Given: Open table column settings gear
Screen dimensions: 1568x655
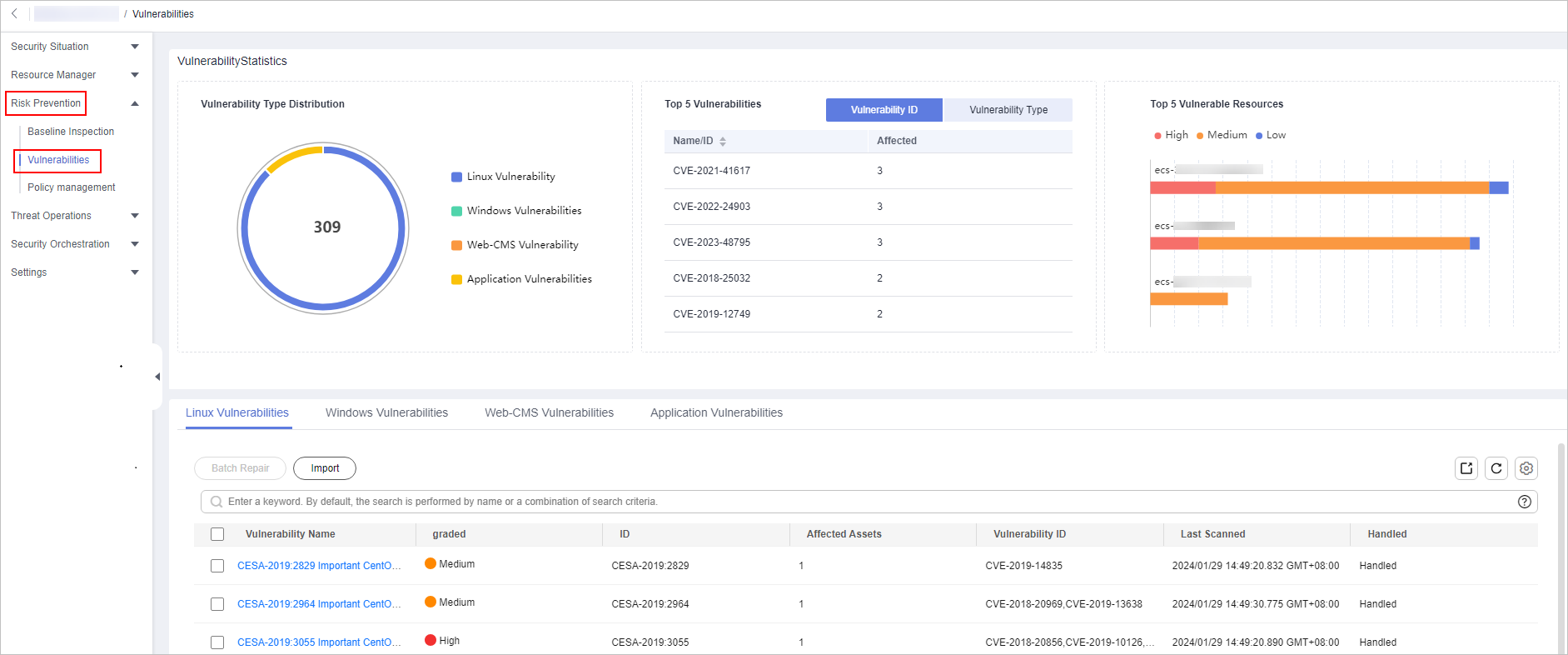Looking at the screenshot, I should pos(1526,468).
